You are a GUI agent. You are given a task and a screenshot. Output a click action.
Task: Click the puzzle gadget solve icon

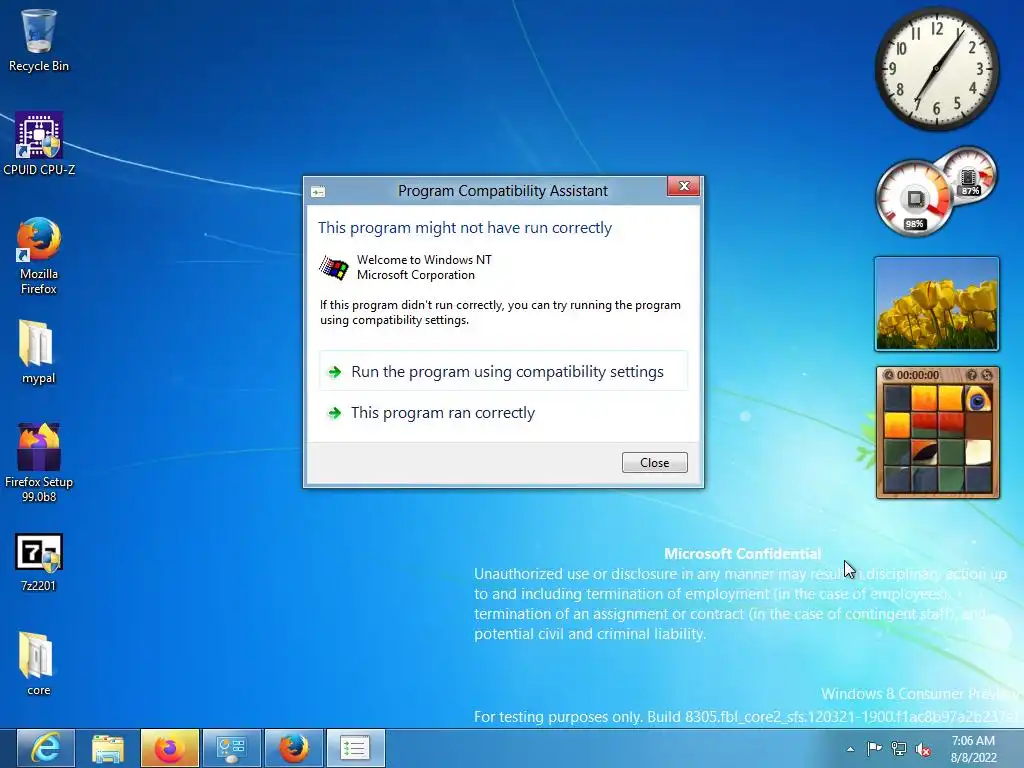[987, 375]
